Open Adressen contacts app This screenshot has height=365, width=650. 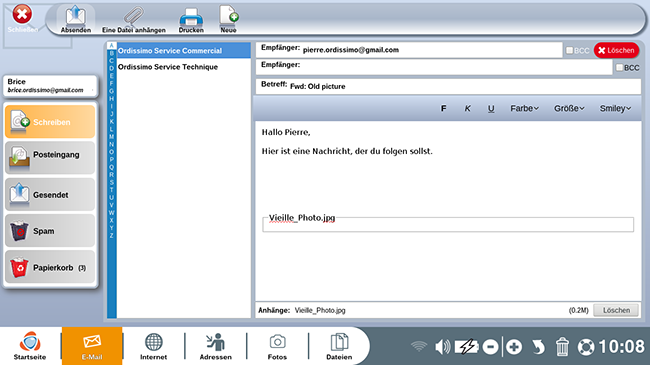(216, 346)
